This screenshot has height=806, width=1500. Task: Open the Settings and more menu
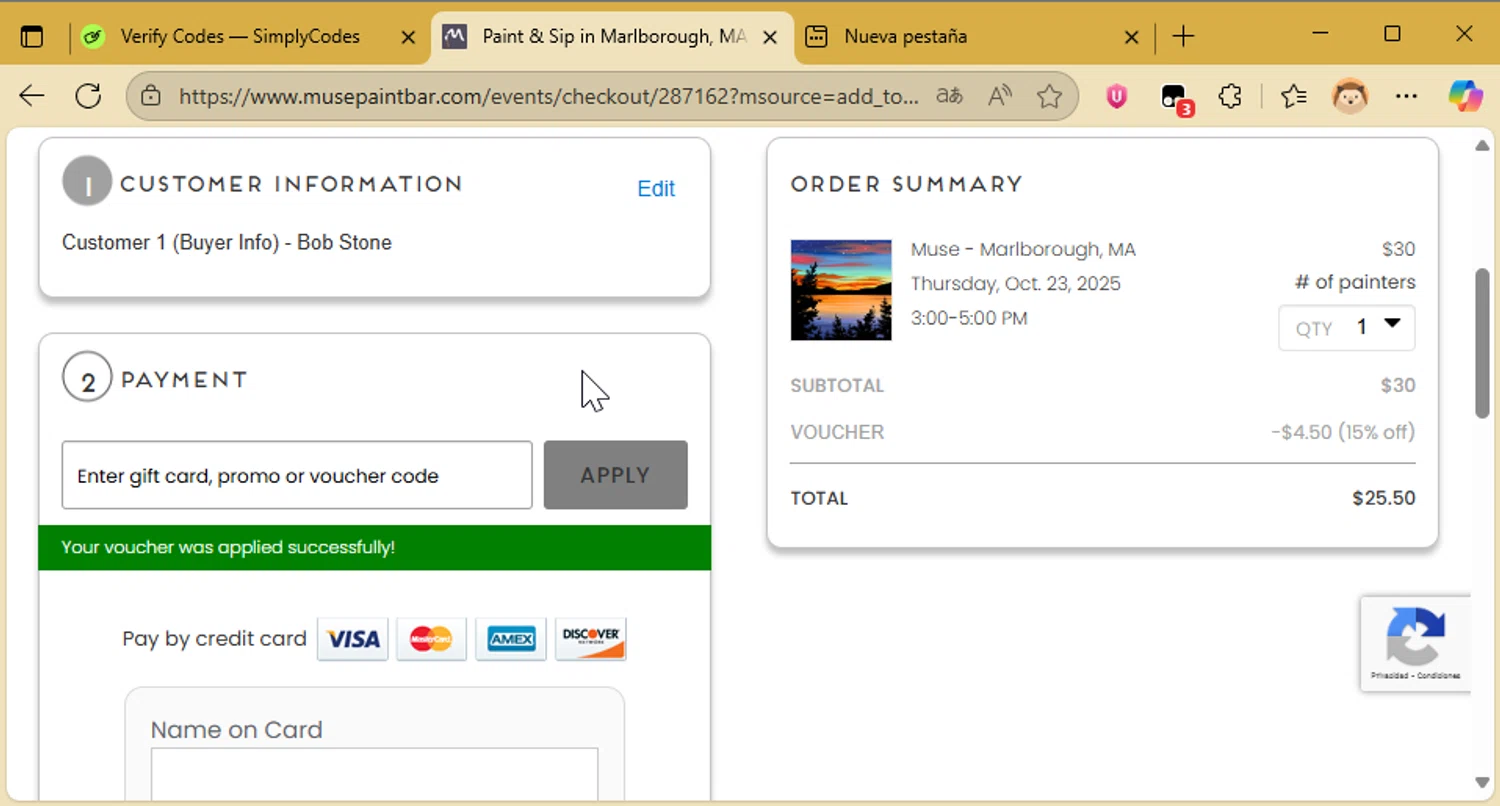point(1406,96)
